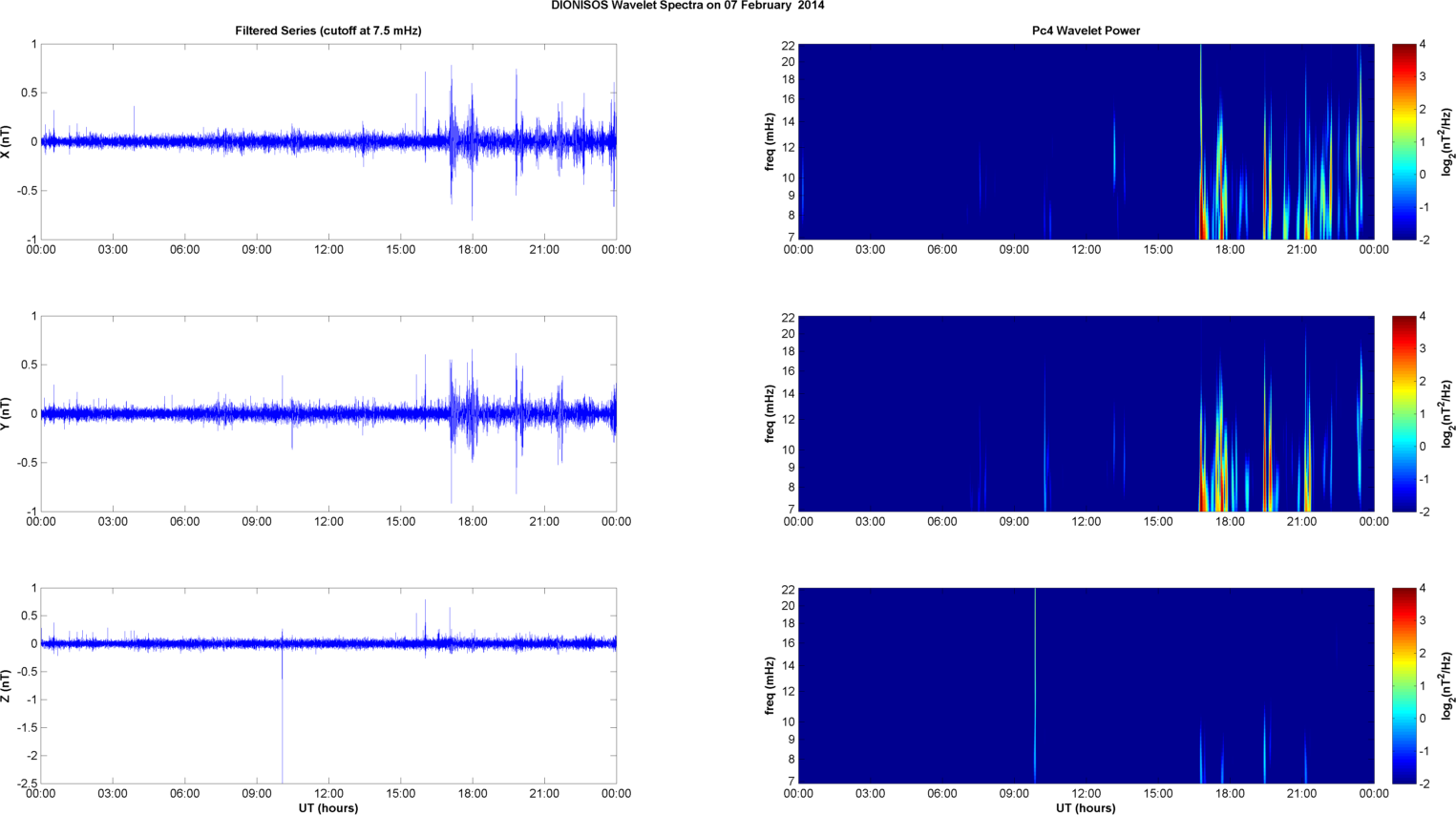Select the Filtered Series column title
The width and height of the screenshot is (1456, 815).
point(328,31)
